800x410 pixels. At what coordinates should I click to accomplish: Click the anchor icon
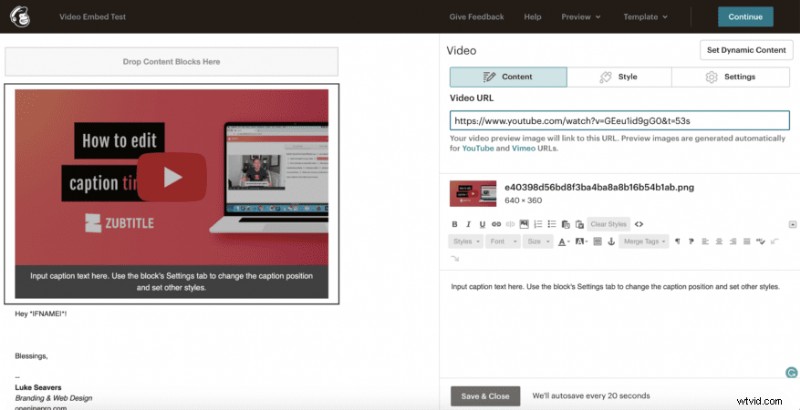click(x=611, y=241)
